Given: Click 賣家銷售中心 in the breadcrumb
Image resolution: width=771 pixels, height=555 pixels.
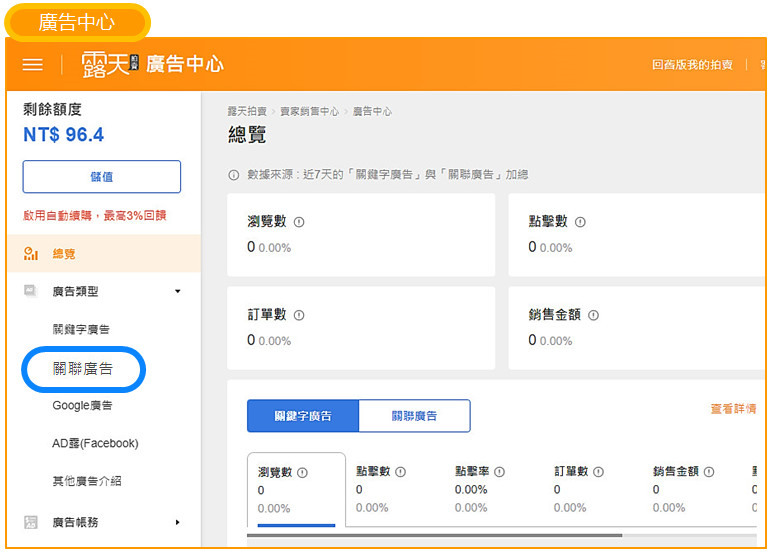Looking at the screenshot, I should tap(309, 111).
